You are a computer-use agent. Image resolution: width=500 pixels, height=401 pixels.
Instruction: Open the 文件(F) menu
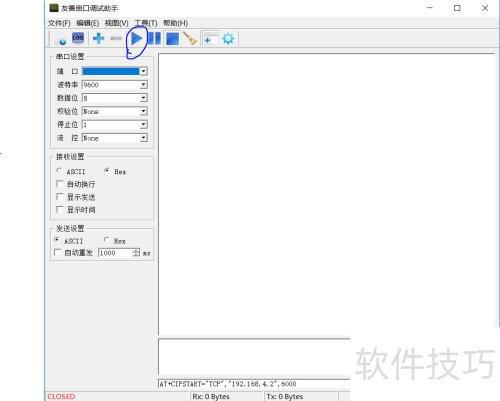(59, 23)
